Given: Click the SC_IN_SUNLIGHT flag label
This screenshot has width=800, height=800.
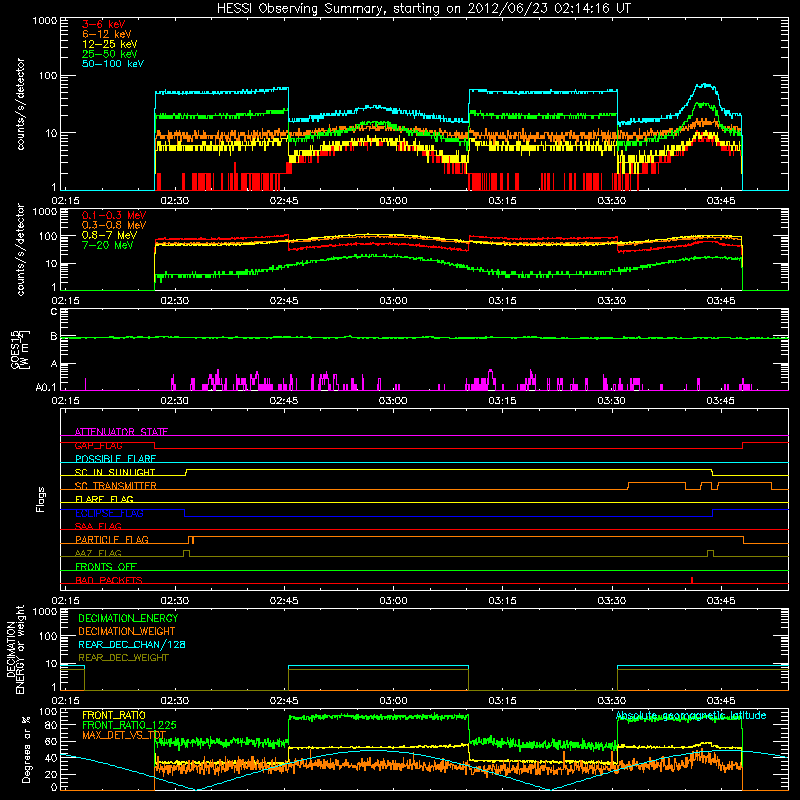Looking at the screenshot, I should (115, 472).
